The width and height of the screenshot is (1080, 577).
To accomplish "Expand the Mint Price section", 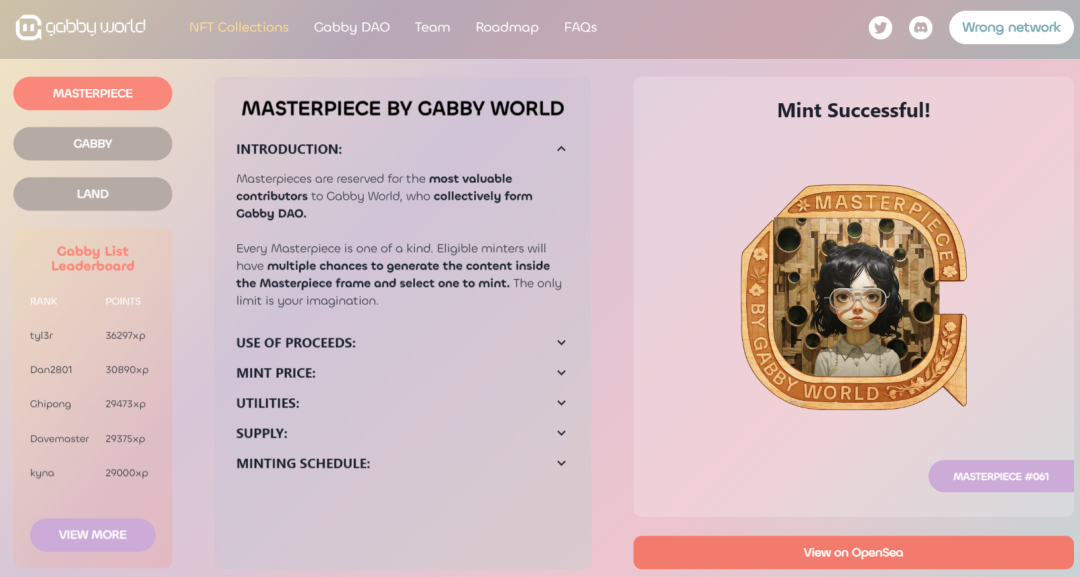I will pos(561,373).
